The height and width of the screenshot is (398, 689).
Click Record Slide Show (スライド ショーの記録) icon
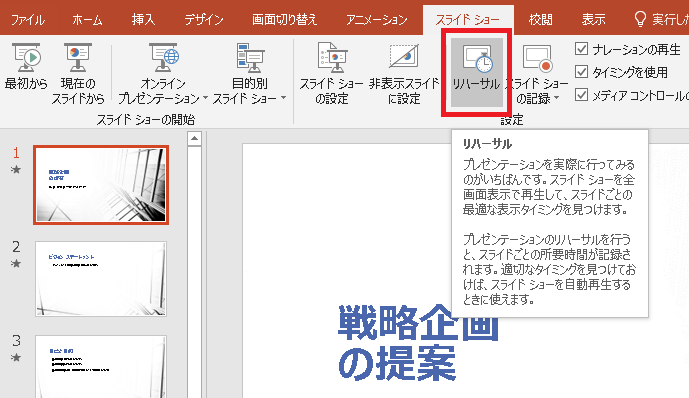[537, 58]
